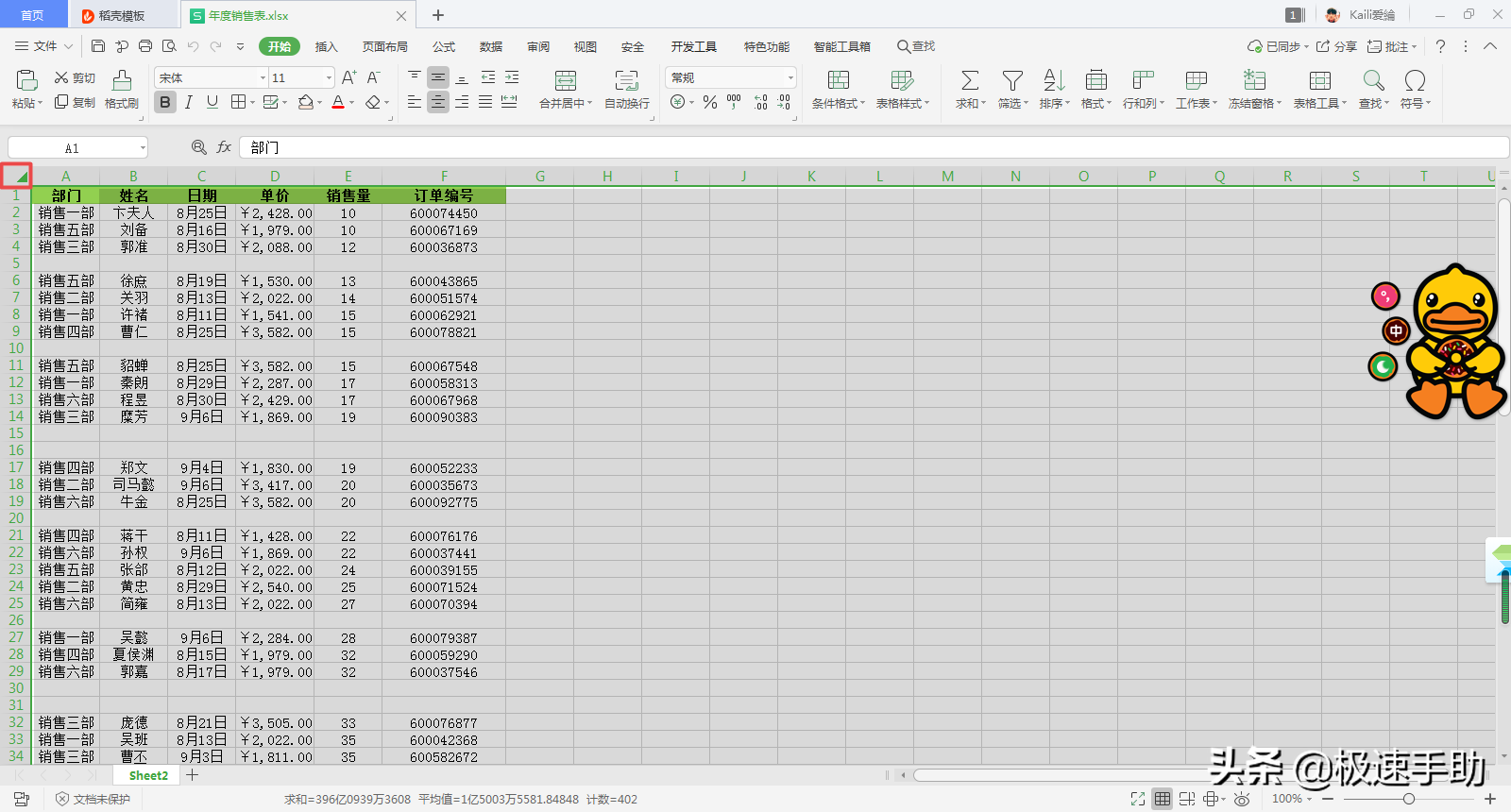Toggle Italic formatting
1511x812 pixels.
pyautogui.click(x=189, y=102)
